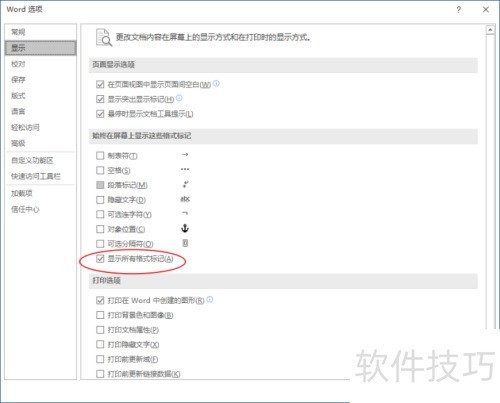This screenshot has width=500, height=403.
Task: Click the object anchor symbol
Action: [x=185, y=228]
